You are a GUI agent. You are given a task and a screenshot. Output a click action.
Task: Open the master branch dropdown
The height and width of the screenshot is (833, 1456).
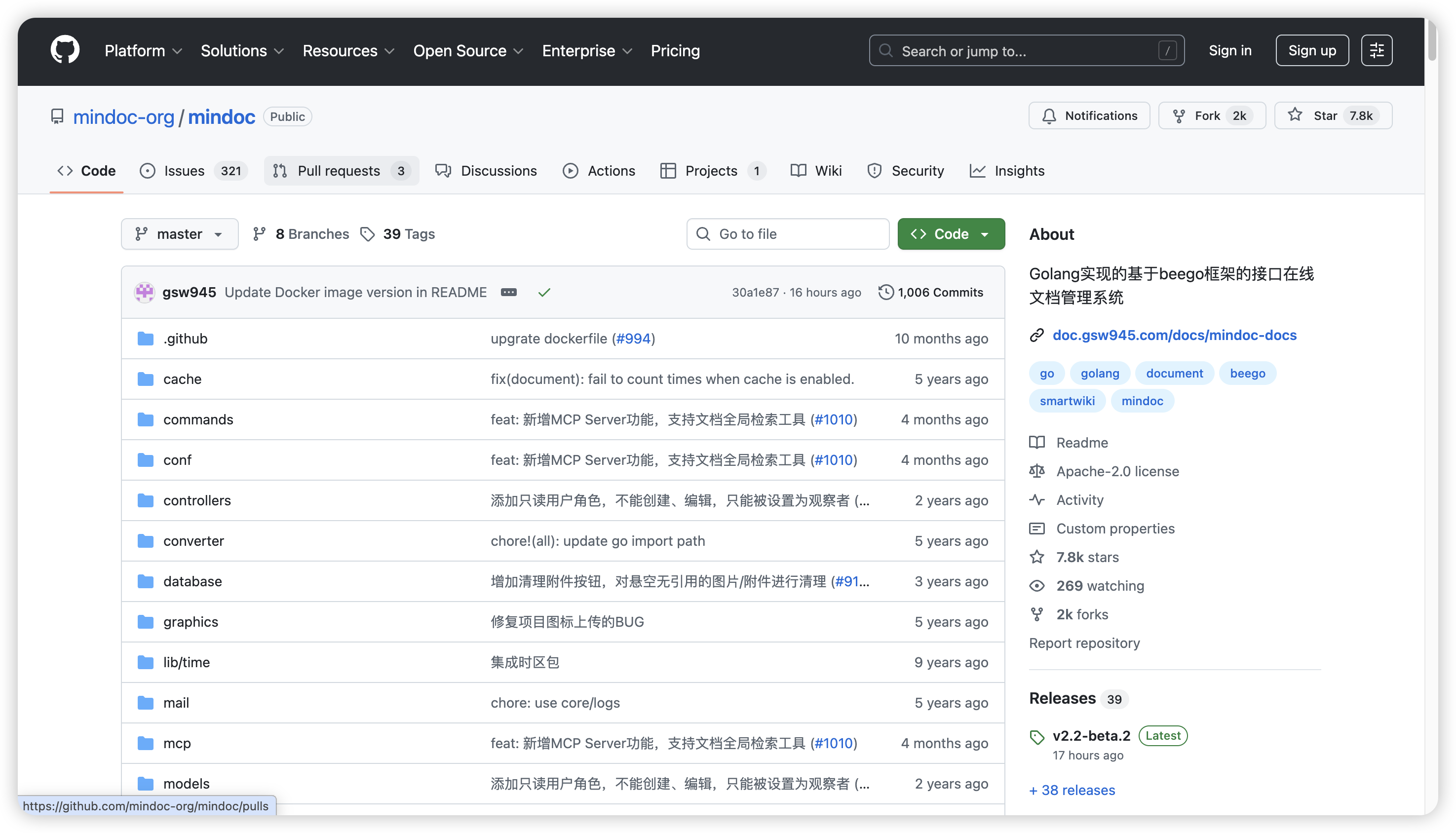pyautogui.click(x=179, y=234)
